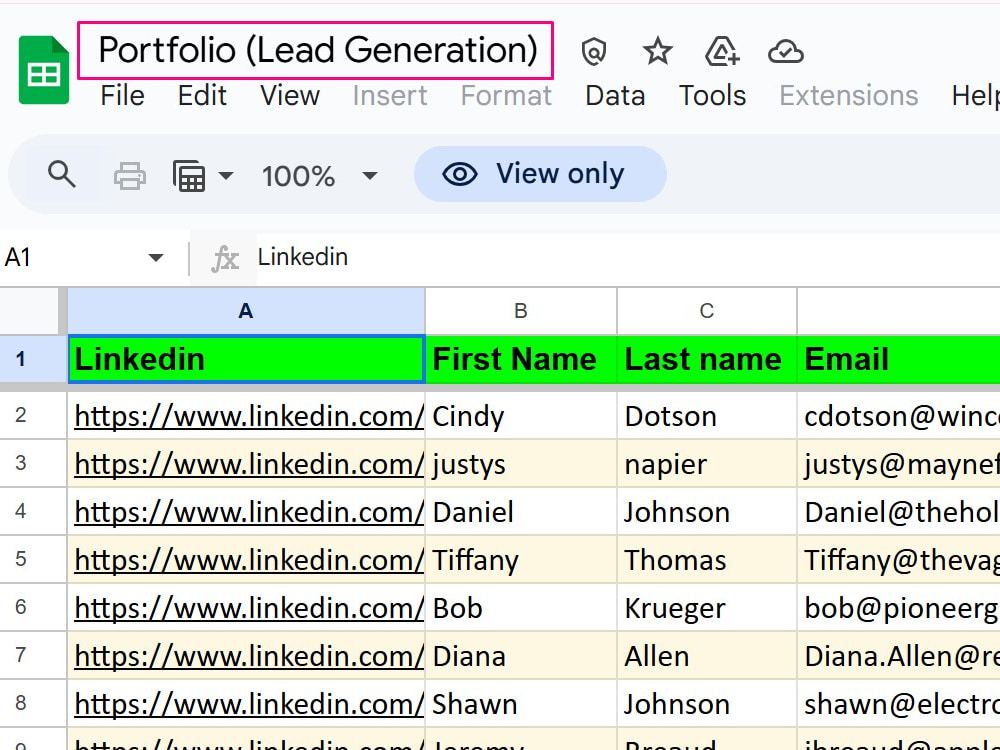Open the Google Sheets home icon
This screenshot has width=1000, height=750.
tap(43, 70)
